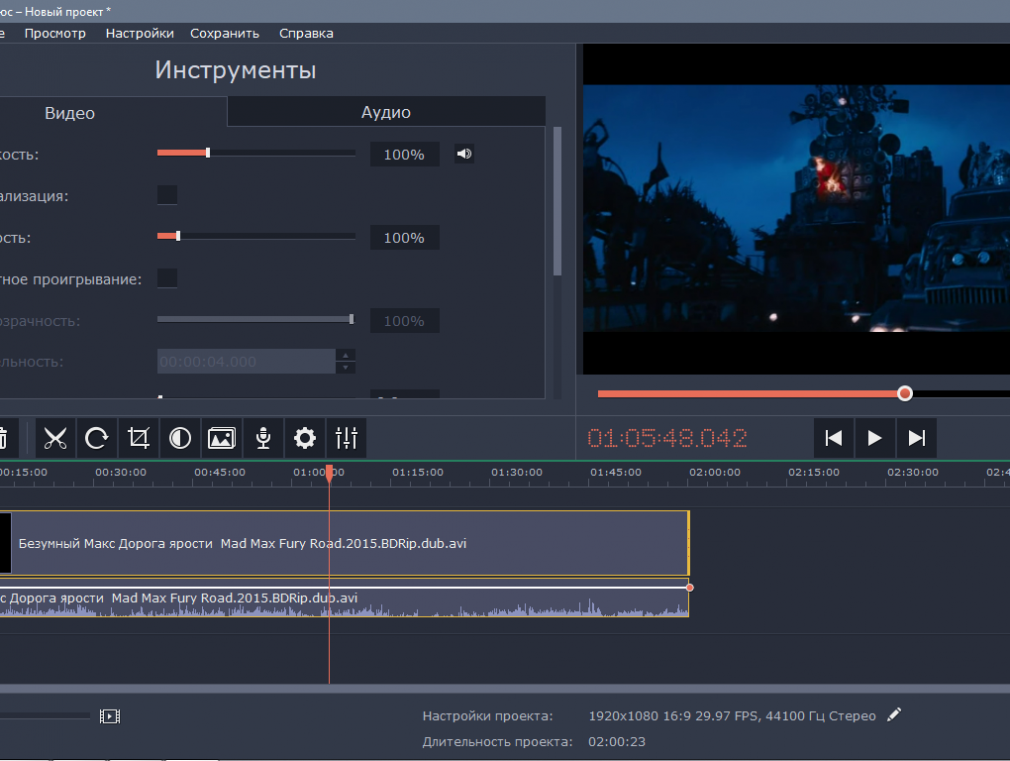Click the preview seek bar knob
The image size is (1010, 761).
pos(904,393)
